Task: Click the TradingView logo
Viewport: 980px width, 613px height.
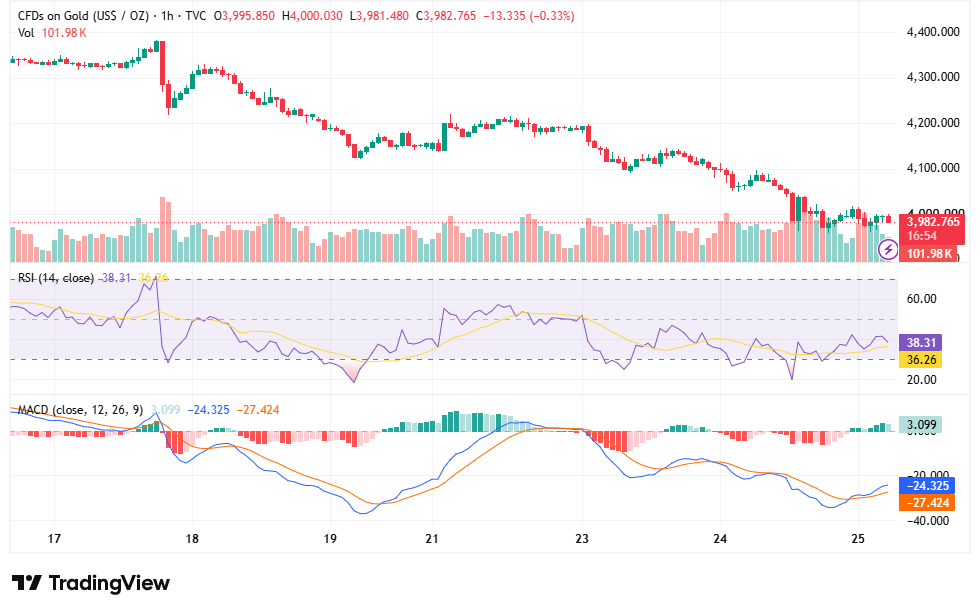Action: point(91,583)
